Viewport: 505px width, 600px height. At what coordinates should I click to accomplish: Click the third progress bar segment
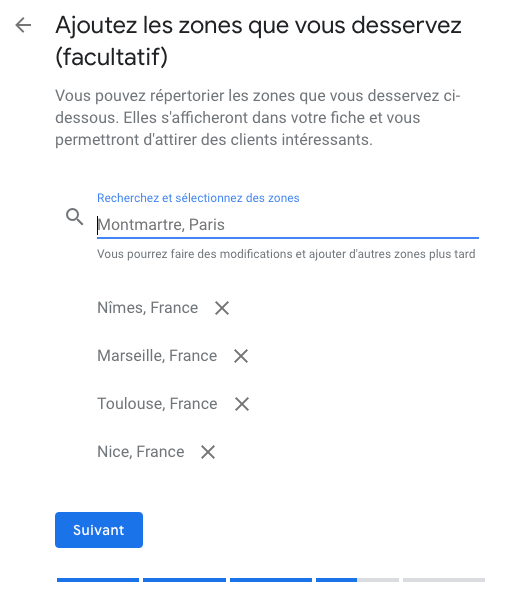(271, 580)
